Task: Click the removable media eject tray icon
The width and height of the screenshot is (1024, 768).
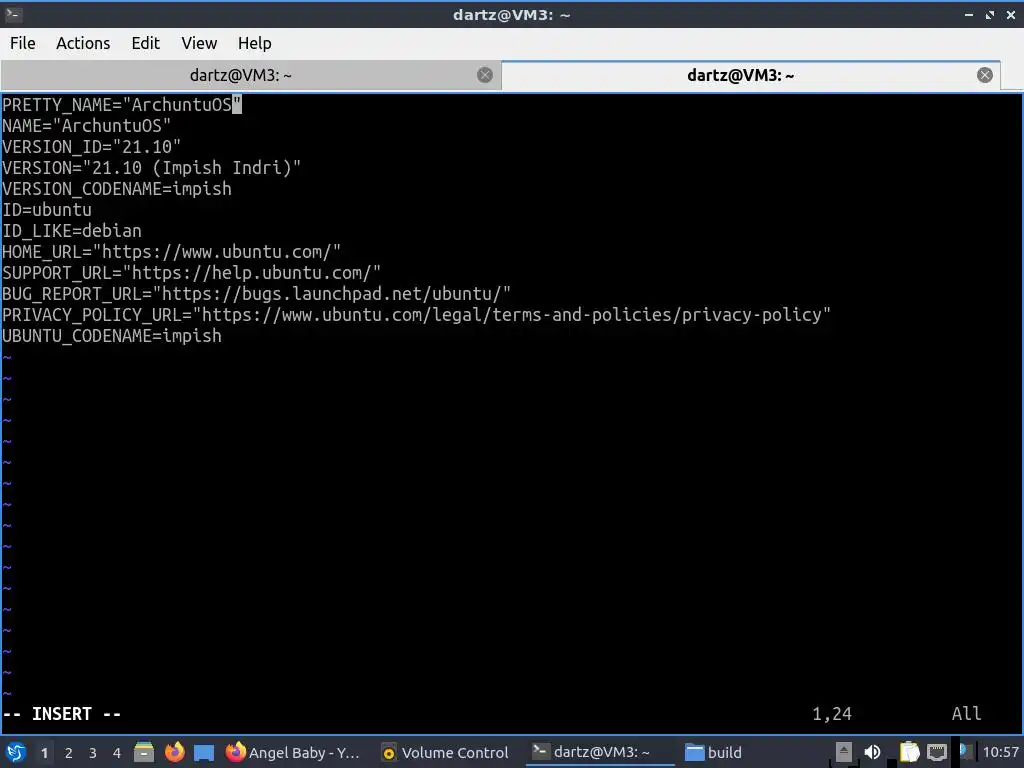Action: [x=844, y=752]
